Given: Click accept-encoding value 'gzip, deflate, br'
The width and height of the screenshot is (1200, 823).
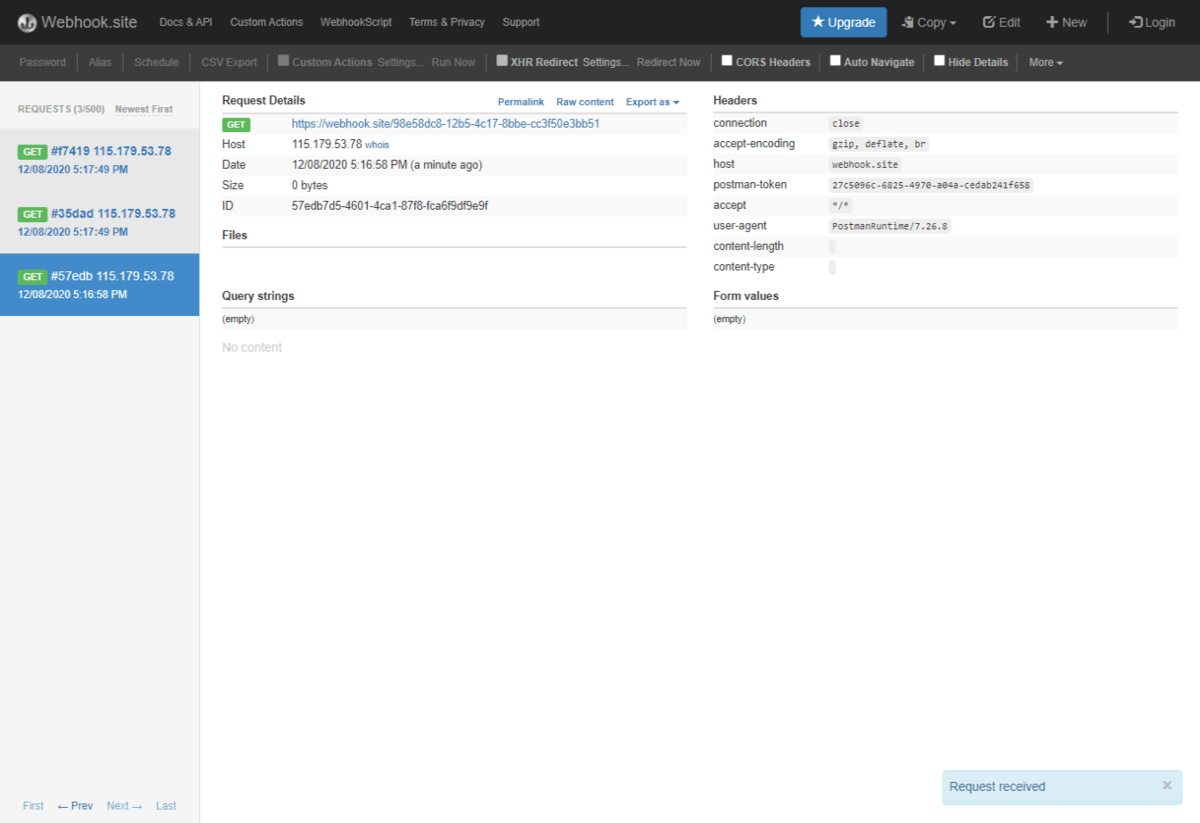Looking at the screenshot, I should pos(880,144).
